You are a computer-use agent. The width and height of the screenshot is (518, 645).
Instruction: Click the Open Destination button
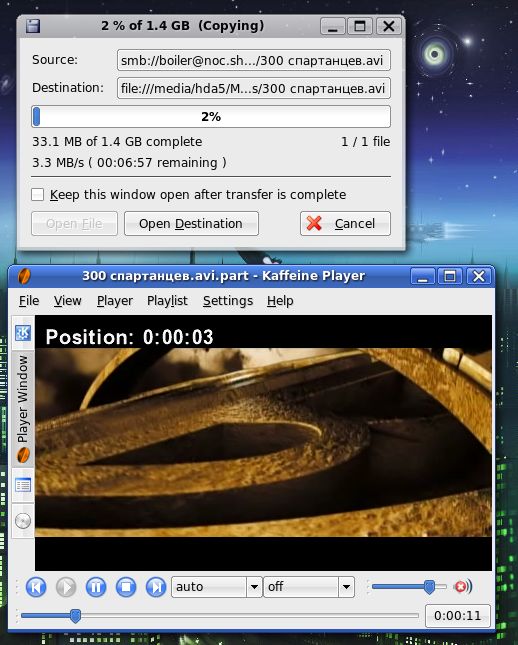[191, 223]
